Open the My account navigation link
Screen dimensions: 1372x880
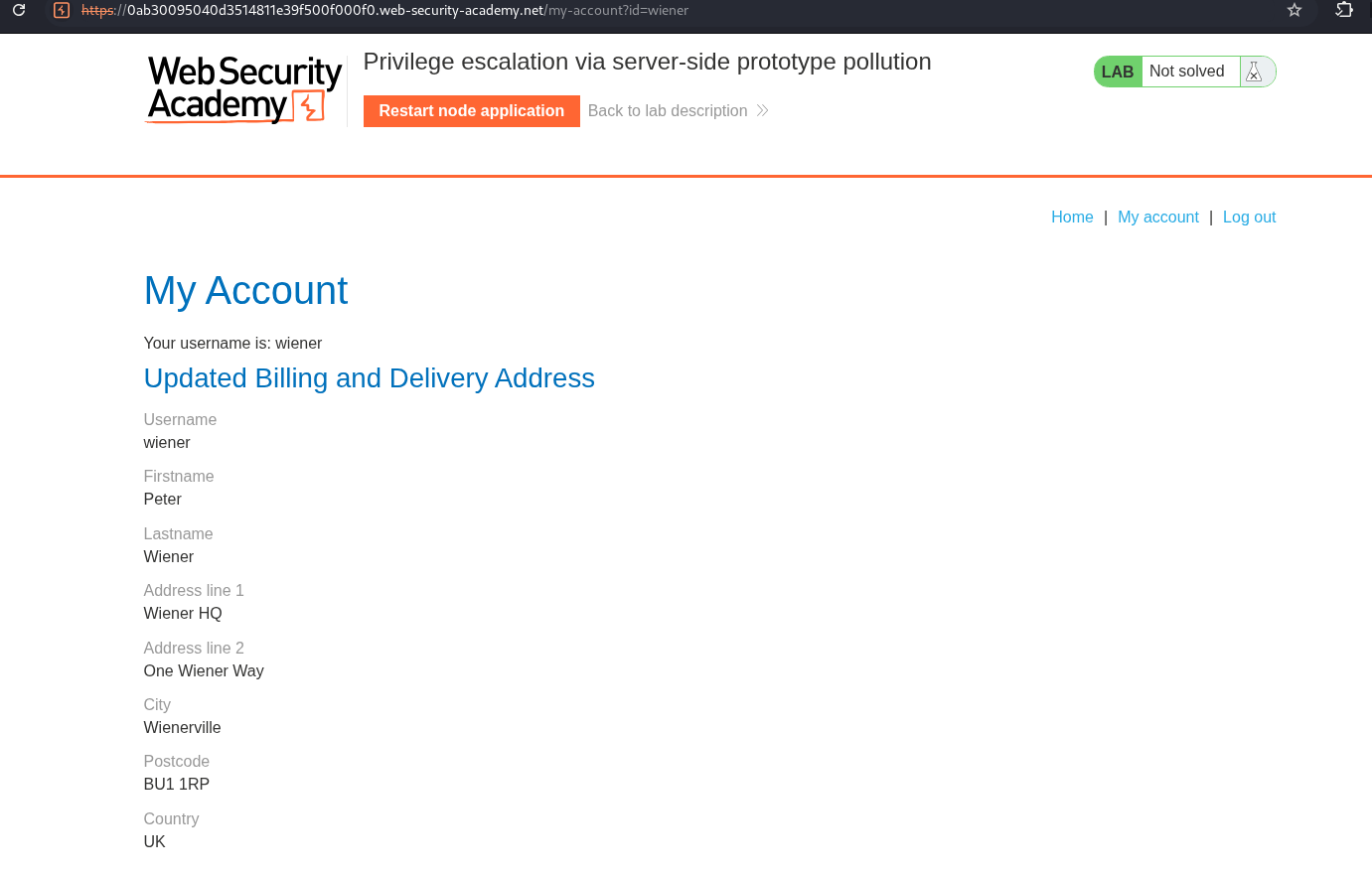click(x=1157, y=217)
